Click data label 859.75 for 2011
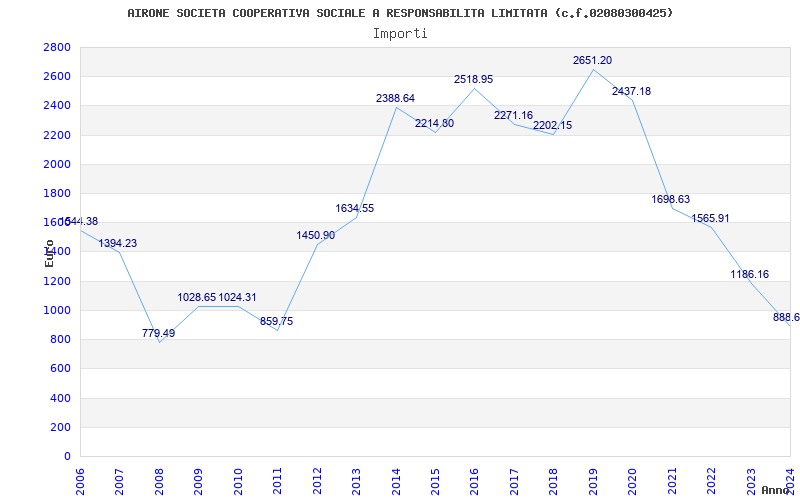800x500 pixels. point(277,321)
